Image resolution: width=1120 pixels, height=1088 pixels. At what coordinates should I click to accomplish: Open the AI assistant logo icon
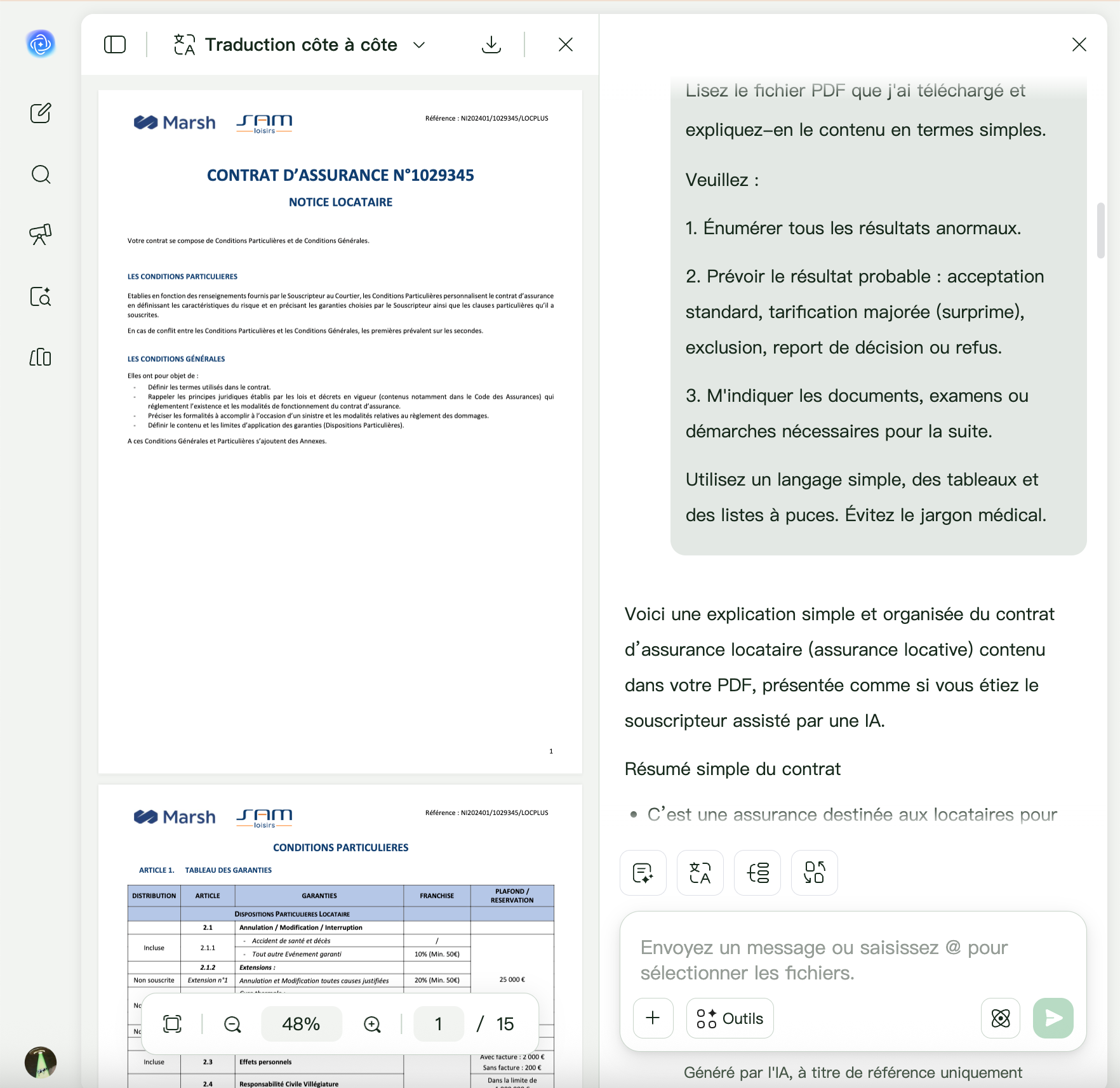click(41, 44)
